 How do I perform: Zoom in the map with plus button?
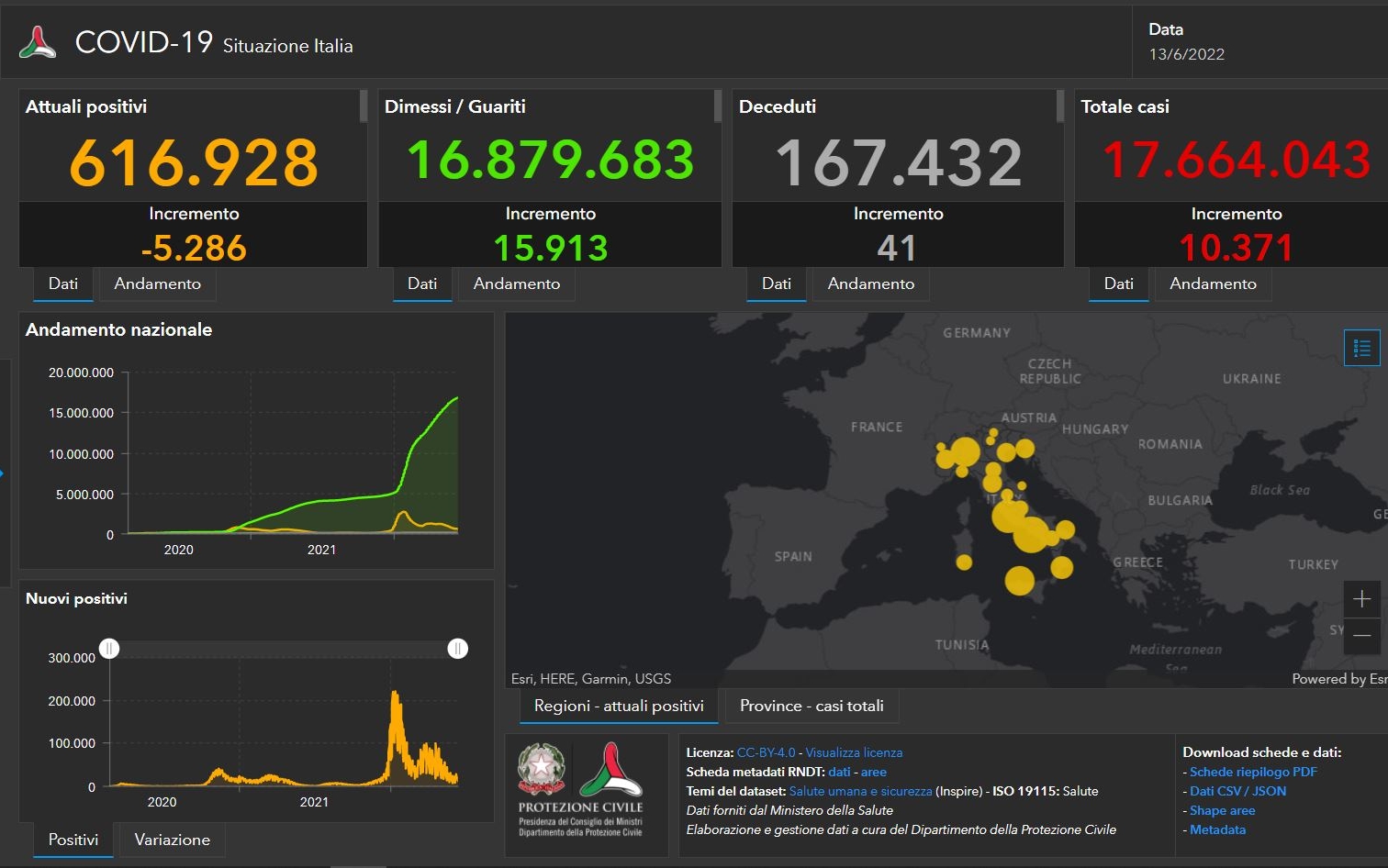[1361, 599]
